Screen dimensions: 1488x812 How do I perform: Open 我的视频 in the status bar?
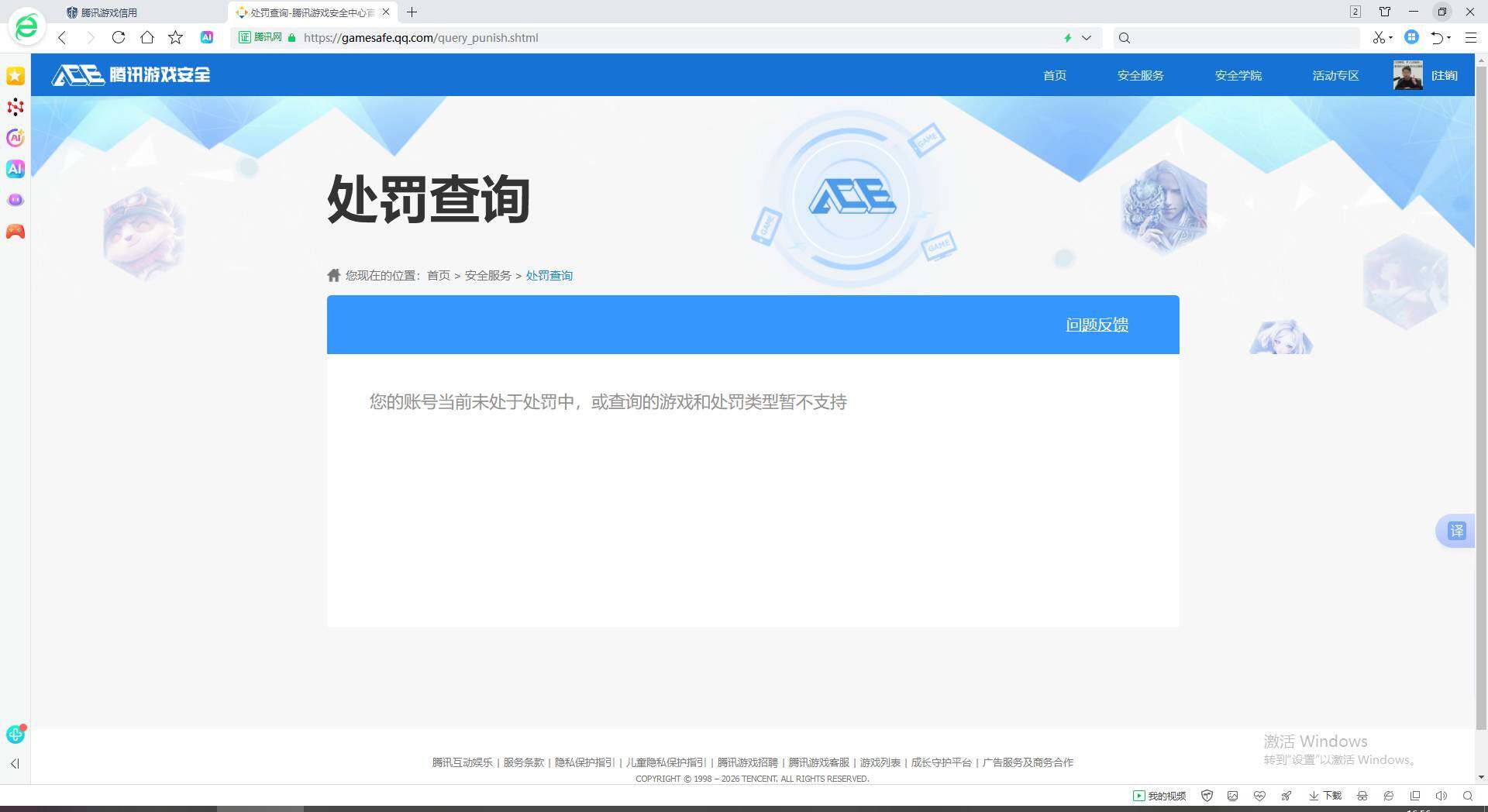coord(1159,796)
